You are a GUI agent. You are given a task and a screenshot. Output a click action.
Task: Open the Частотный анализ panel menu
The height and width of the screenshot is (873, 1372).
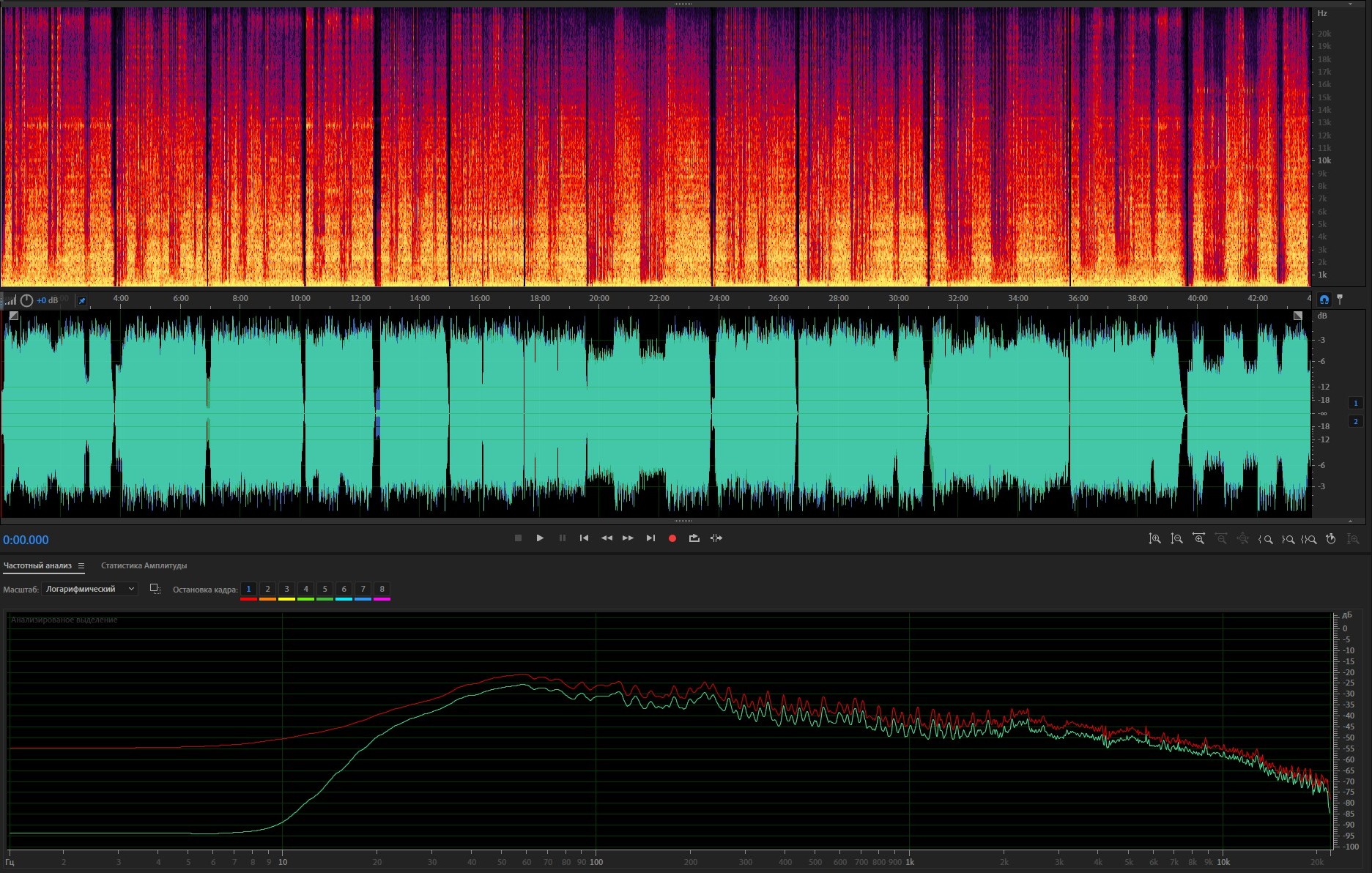tap(81, 566)
